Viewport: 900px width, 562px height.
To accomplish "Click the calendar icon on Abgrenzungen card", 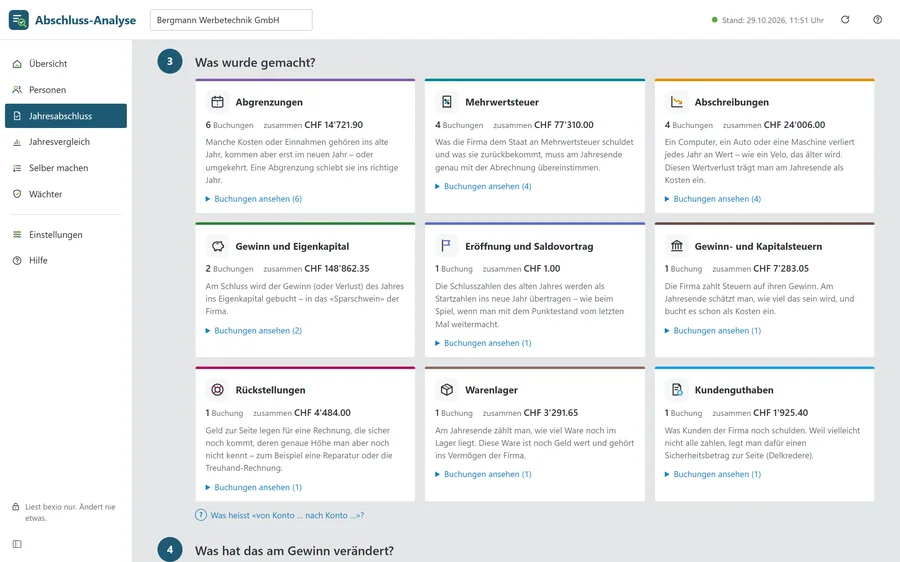I will pyautogui.click(x=218, y=102).
